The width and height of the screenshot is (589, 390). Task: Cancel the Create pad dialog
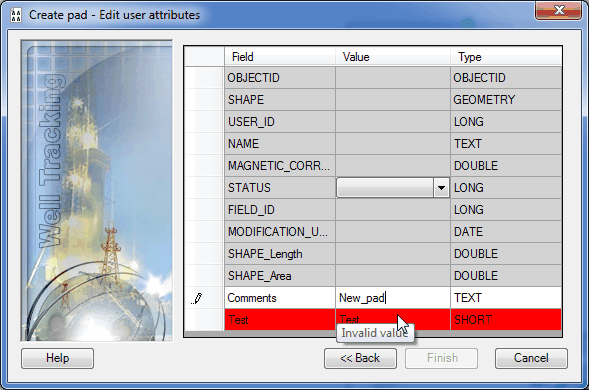pos(531,358)
